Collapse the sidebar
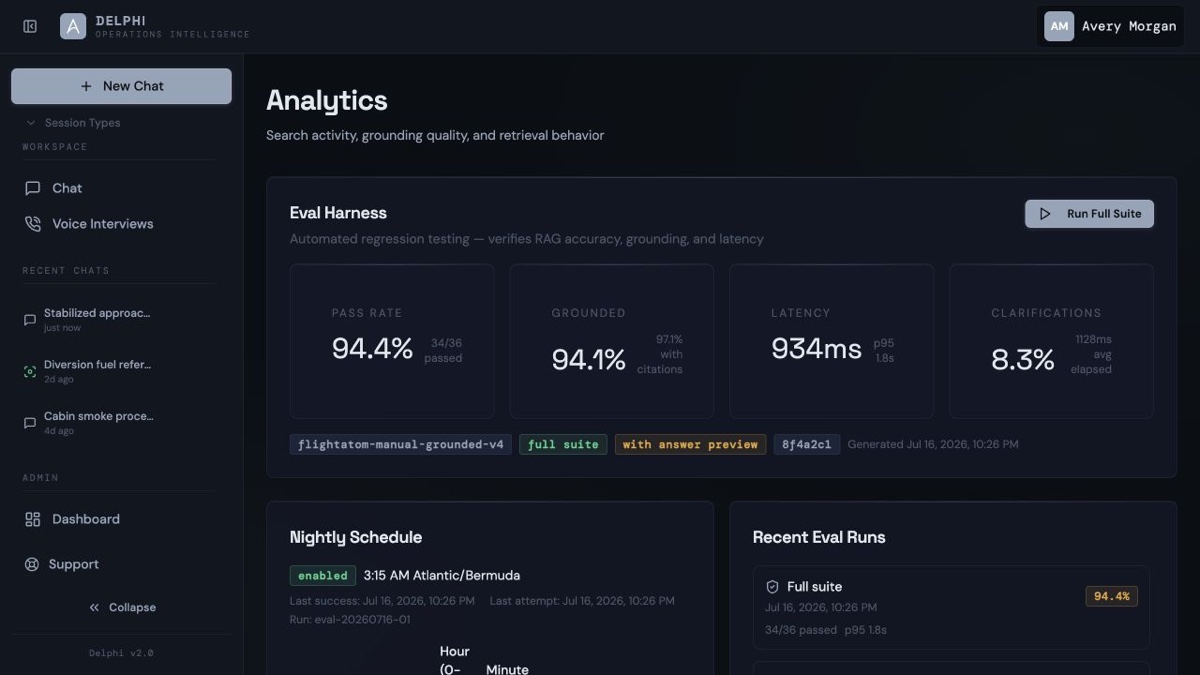 click(121, 607)
